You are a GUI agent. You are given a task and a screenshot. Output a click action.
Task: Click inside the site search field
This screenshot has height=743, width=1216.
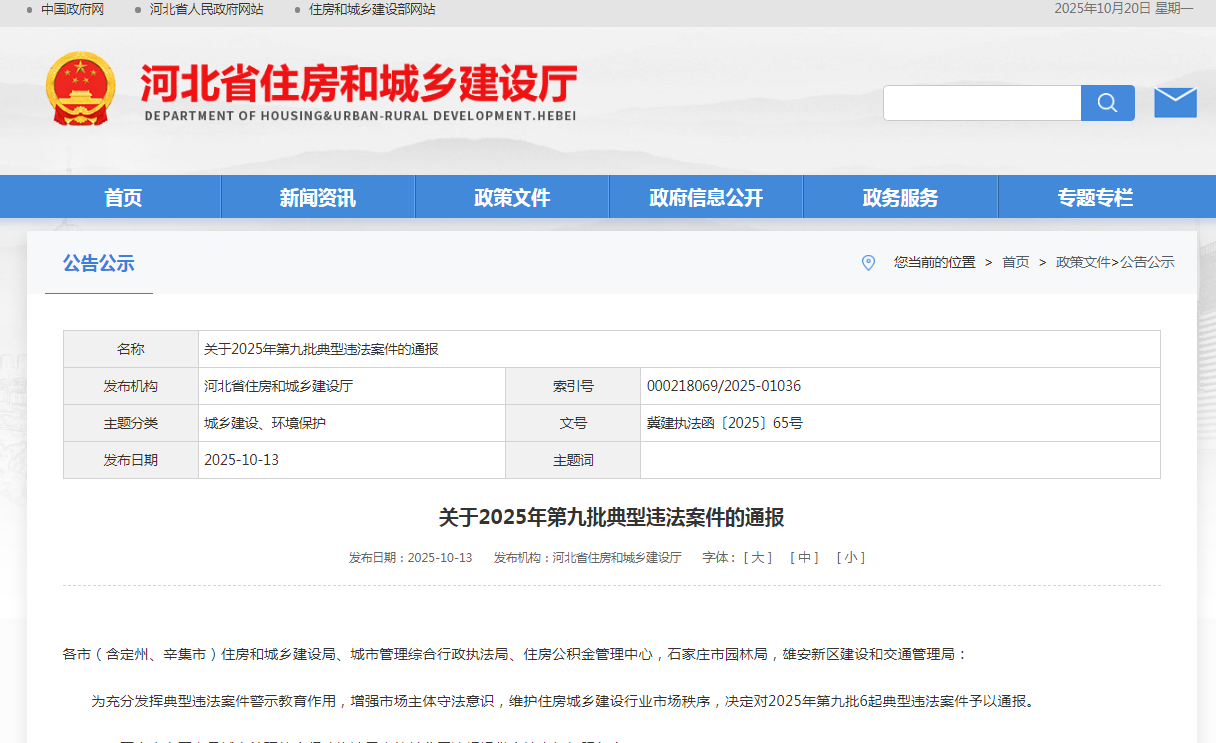[x=981, y=103]
